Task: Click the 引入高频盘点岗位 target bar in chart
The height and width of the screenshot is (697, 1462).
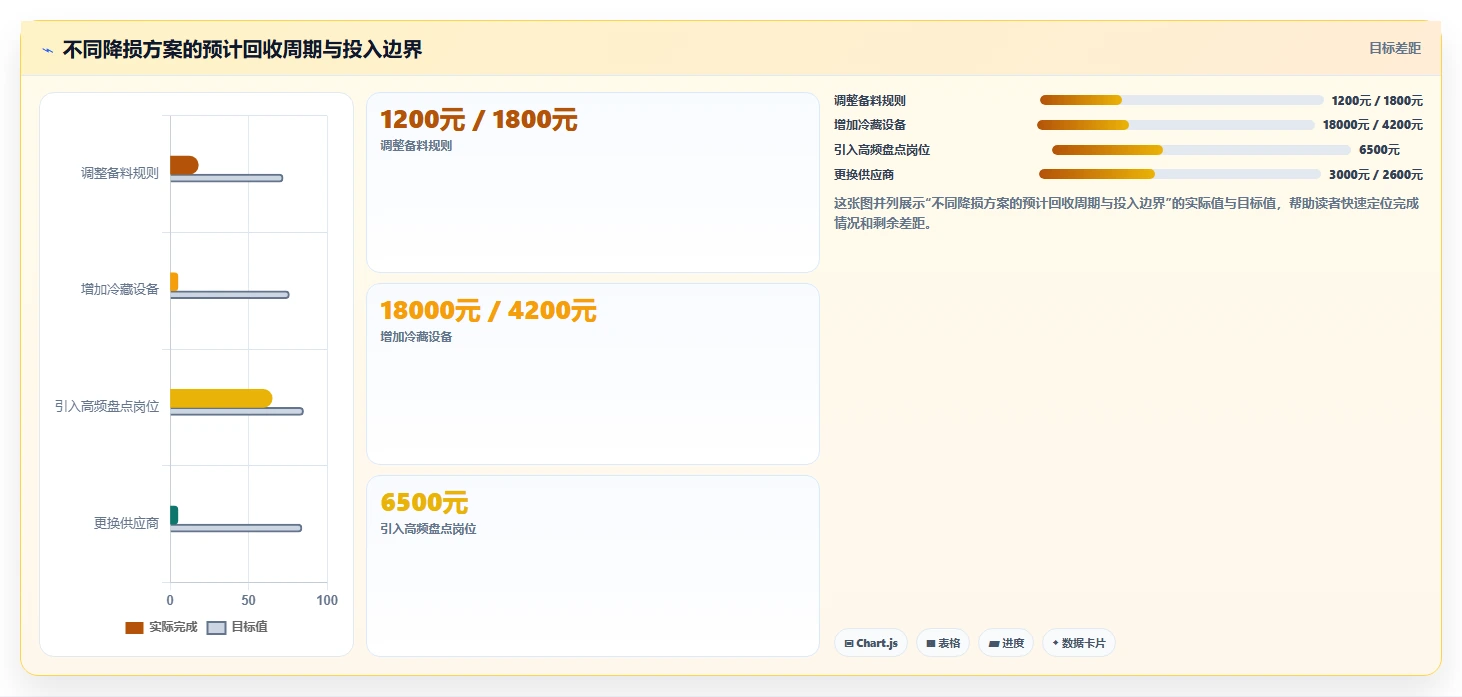Action: (x=236, y=411)
